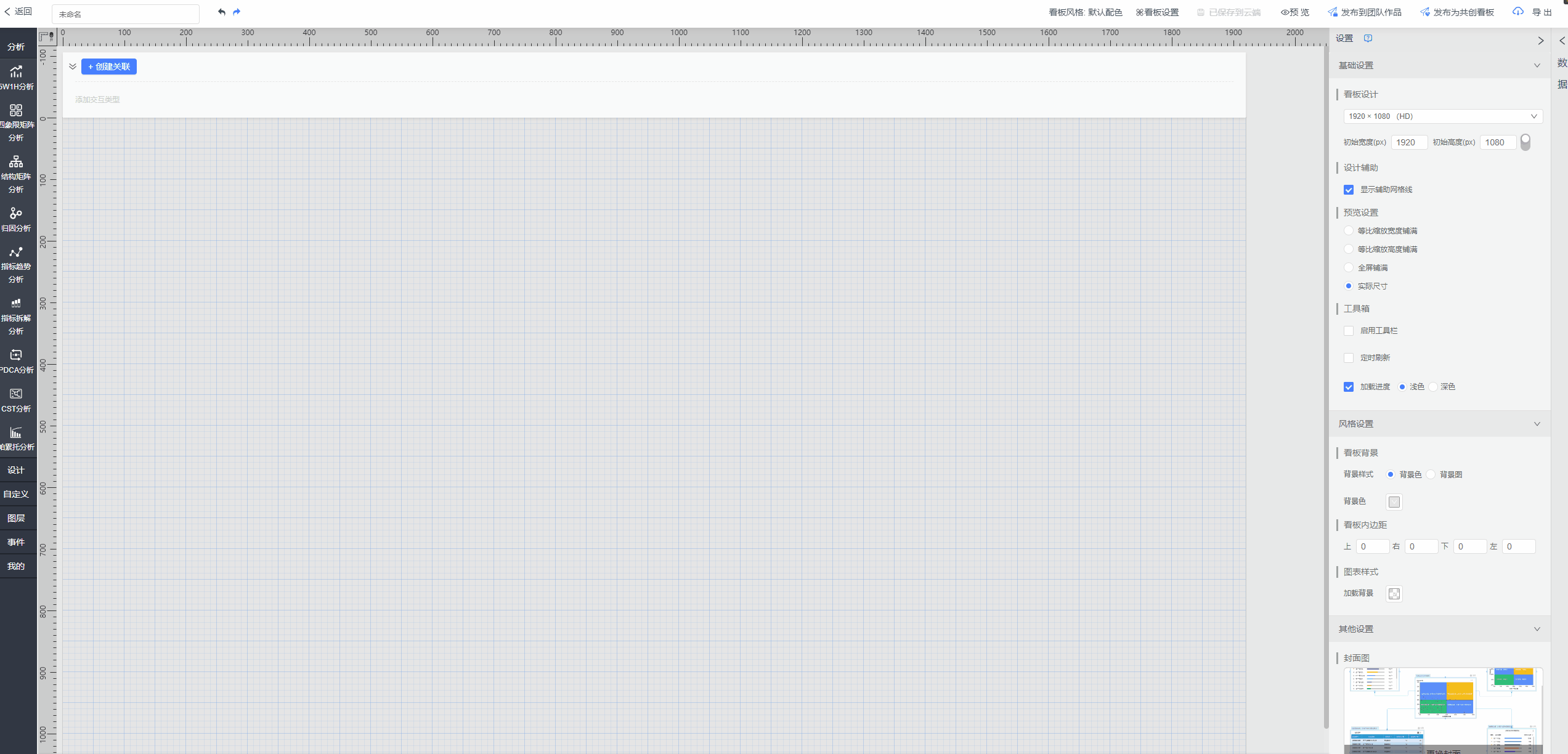Choose the 指标趋势分析 trend icon
1568x754 pixels.
pyautogui.click(x=16, y=252)
